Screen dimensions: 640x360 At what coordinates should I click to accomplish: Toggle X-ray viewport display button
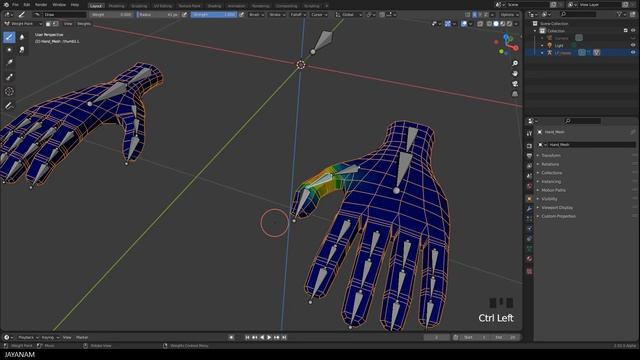[480, 24]
